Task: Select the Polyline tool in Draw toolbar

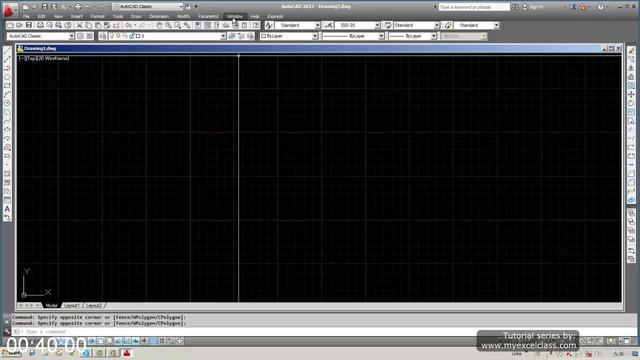Action: (7, 68)
